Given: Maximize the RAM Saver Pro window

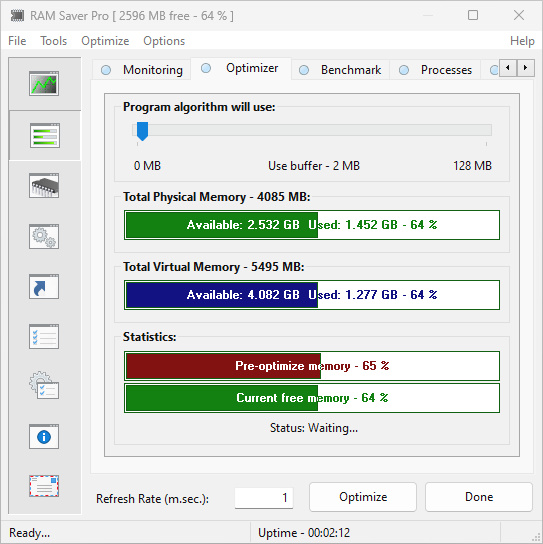Looking at the screenshot, I should point(473,15).
